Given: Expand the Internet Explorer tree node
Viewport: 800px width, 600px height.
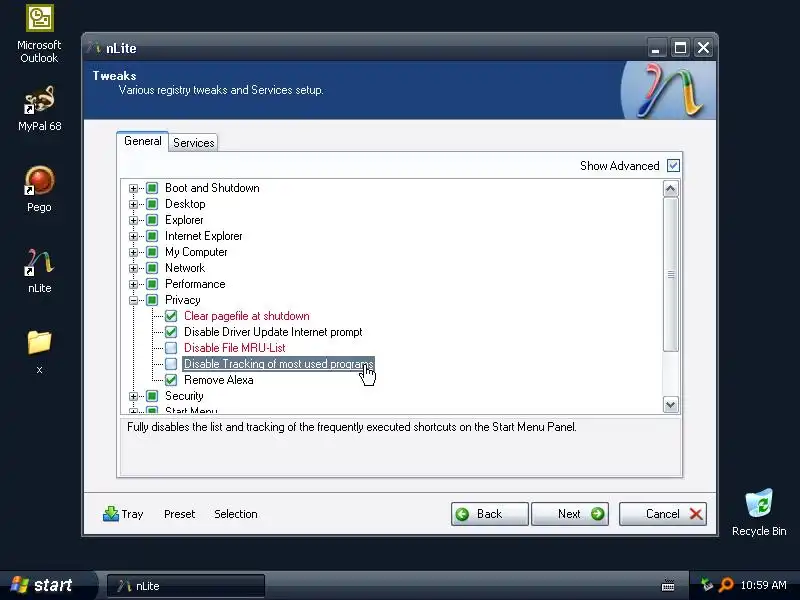Looking at the screenshot, I should click(133, 236).
